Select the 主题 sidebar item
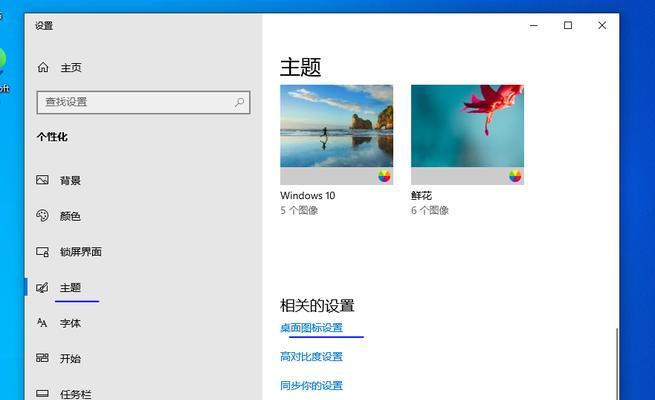This screenshot has height=400, width=655. point(70,288)
